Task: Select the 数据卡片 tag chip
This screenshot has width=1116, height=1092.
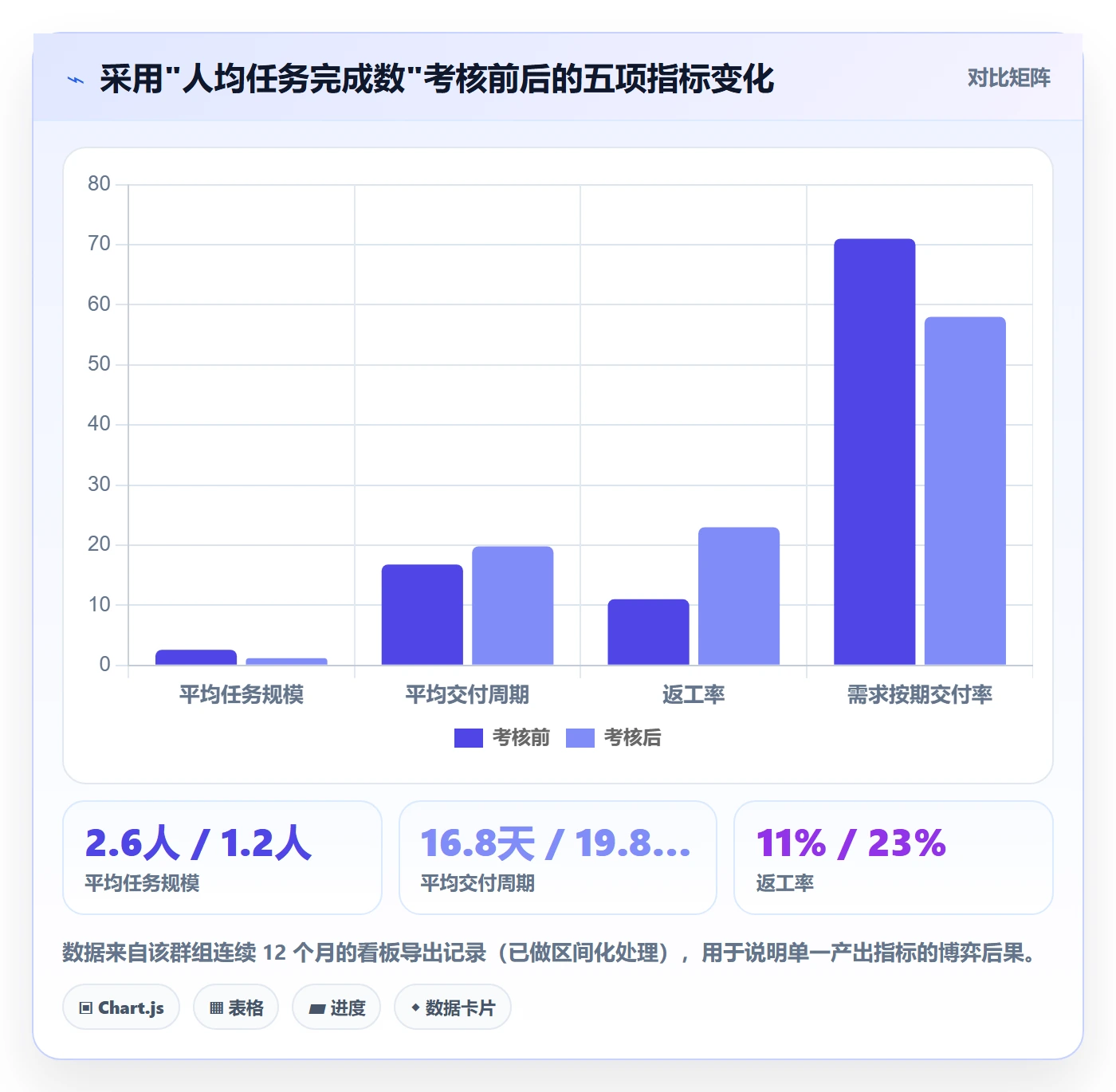Action: click(453, 1008)
